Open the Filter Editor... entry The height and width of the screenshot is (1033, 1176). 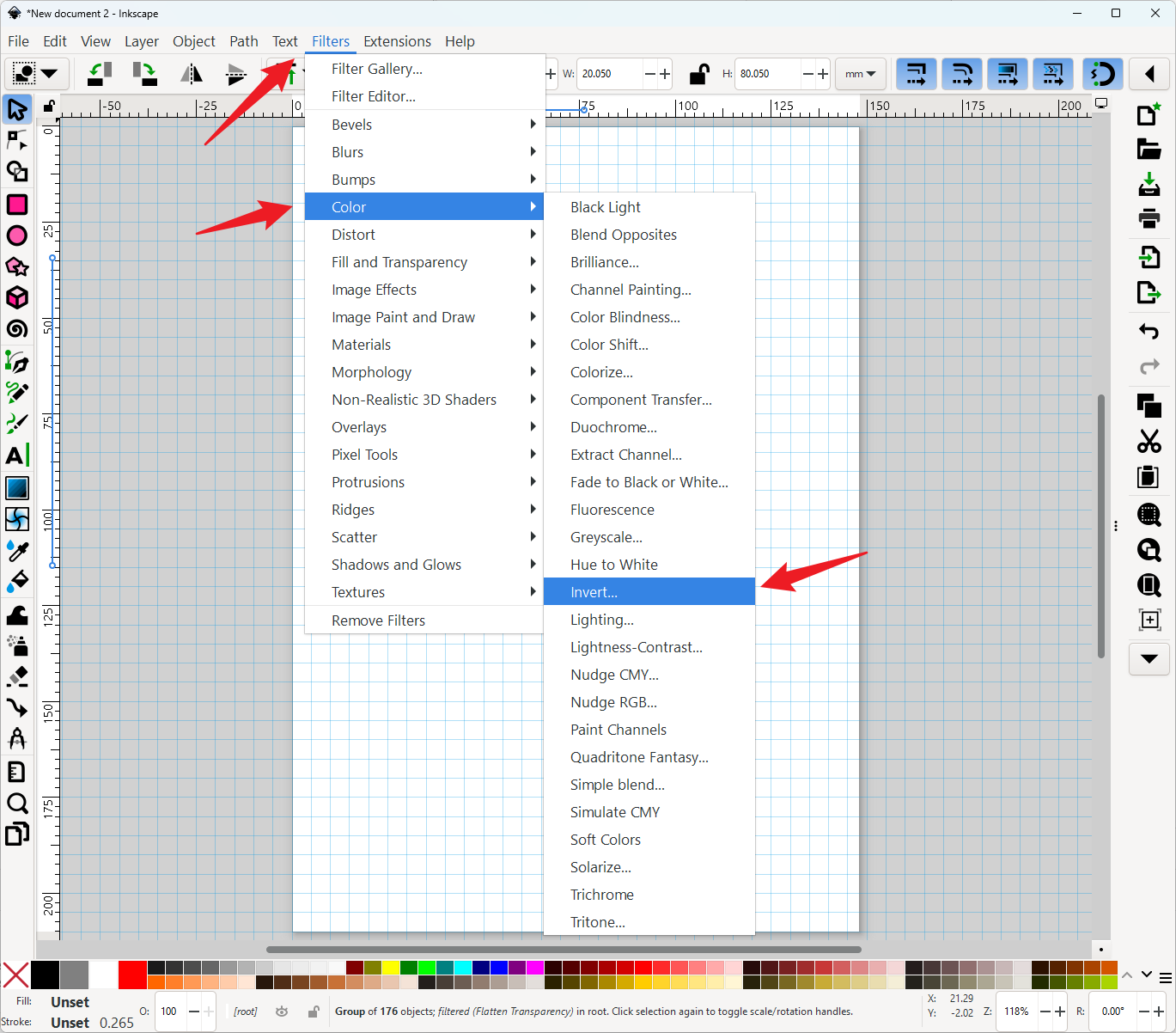tap(424, 96)
